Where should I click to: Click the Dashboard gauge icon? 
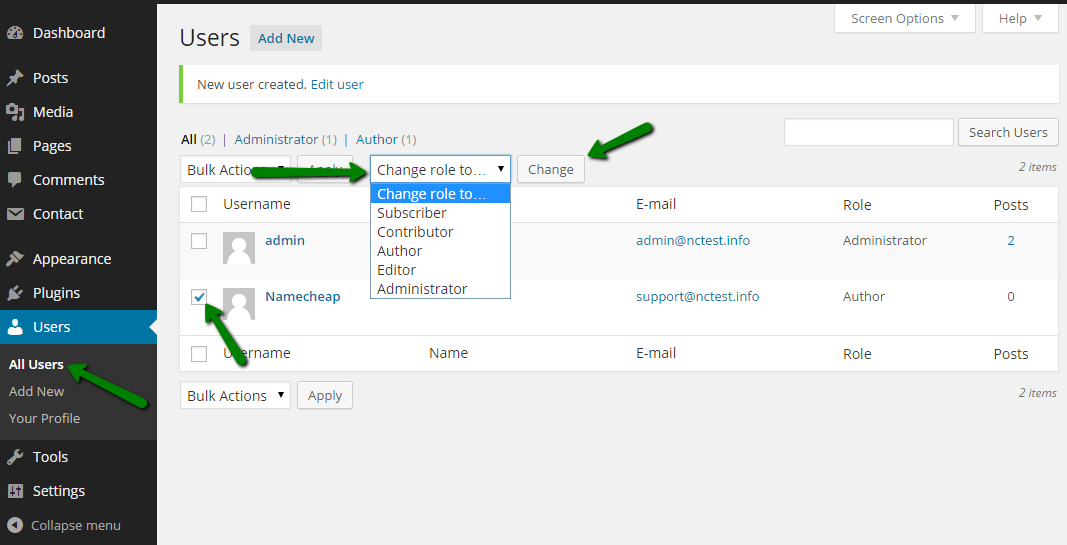pos(15,33)
